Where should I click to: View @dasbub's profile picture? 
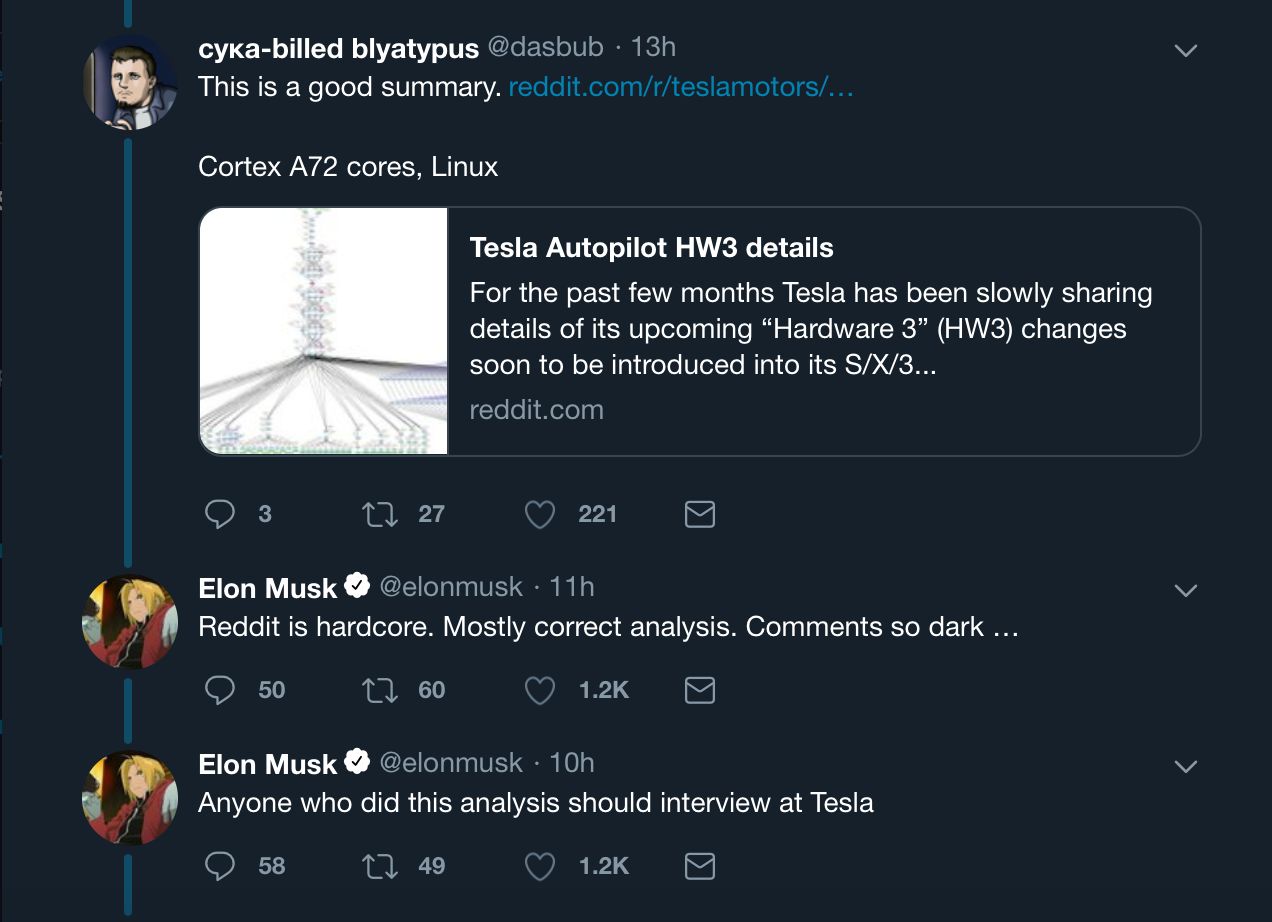pyautogui.click(x=130, y=80)
